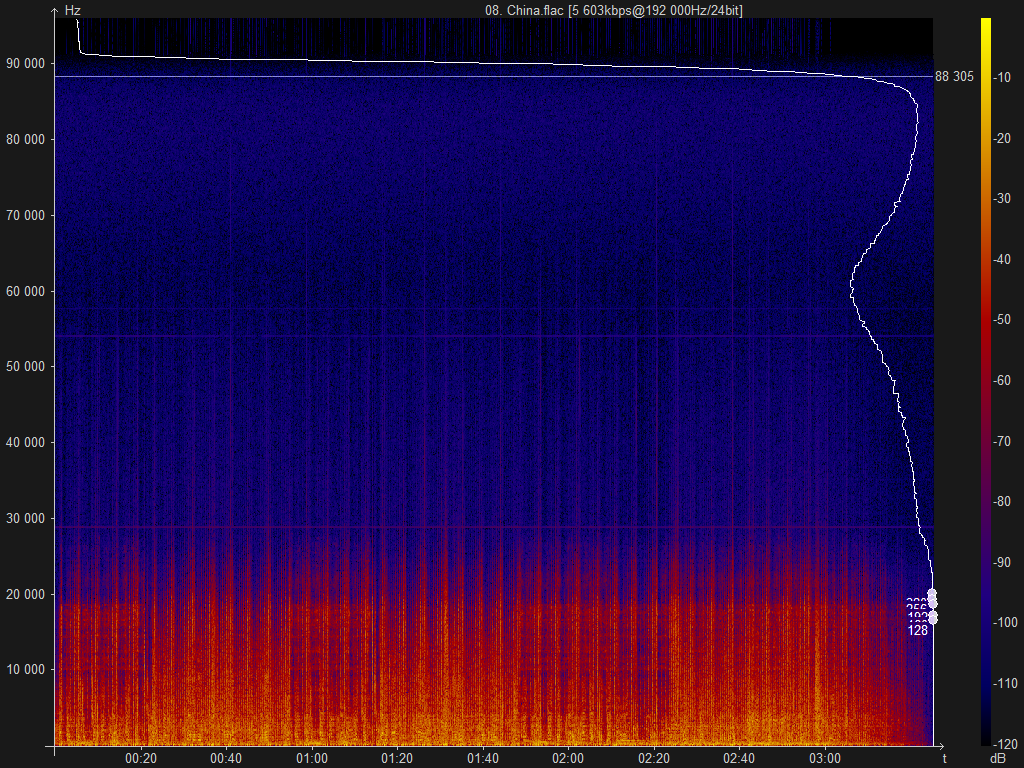Click the 20 000 frequency axis label
Screen dimensions: 1024x768
click(x=26, y=594)
